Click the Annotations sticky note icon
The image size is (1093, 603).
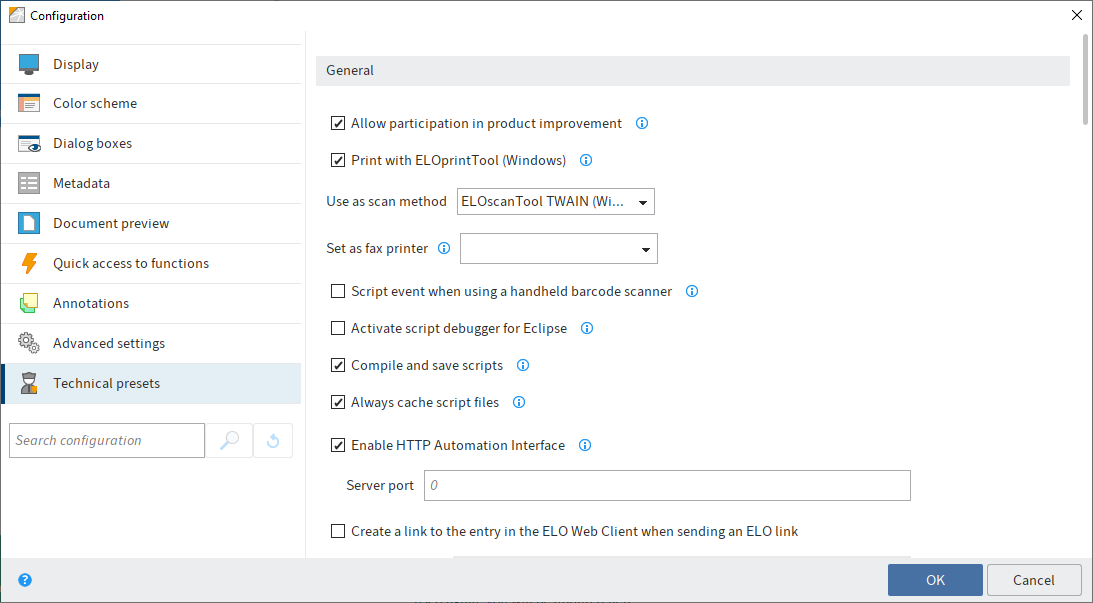28,303
